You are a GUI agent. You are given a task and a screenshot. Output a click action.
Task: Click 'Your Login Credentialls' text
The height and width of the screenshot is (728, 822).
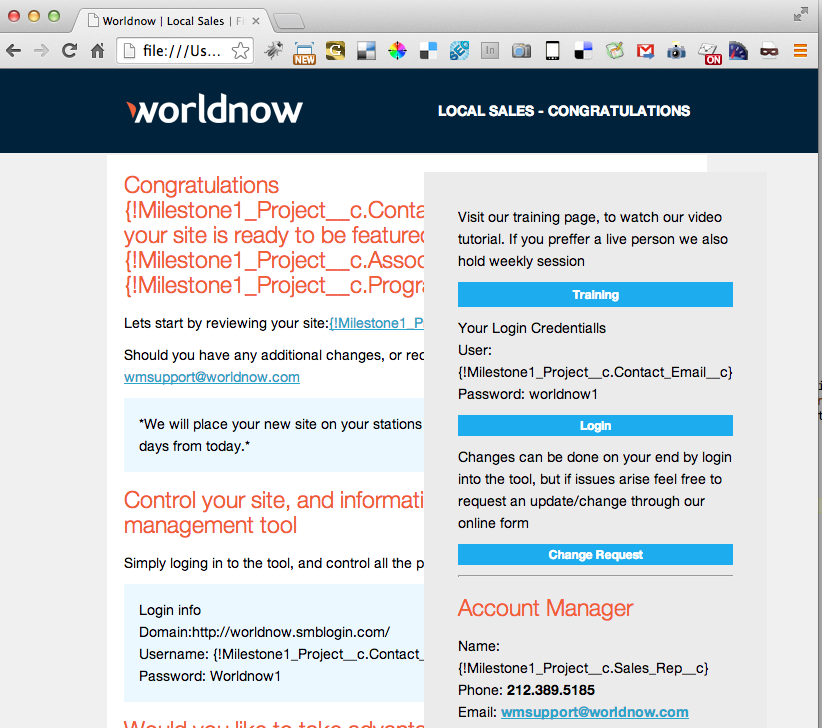tap(532, 328)
